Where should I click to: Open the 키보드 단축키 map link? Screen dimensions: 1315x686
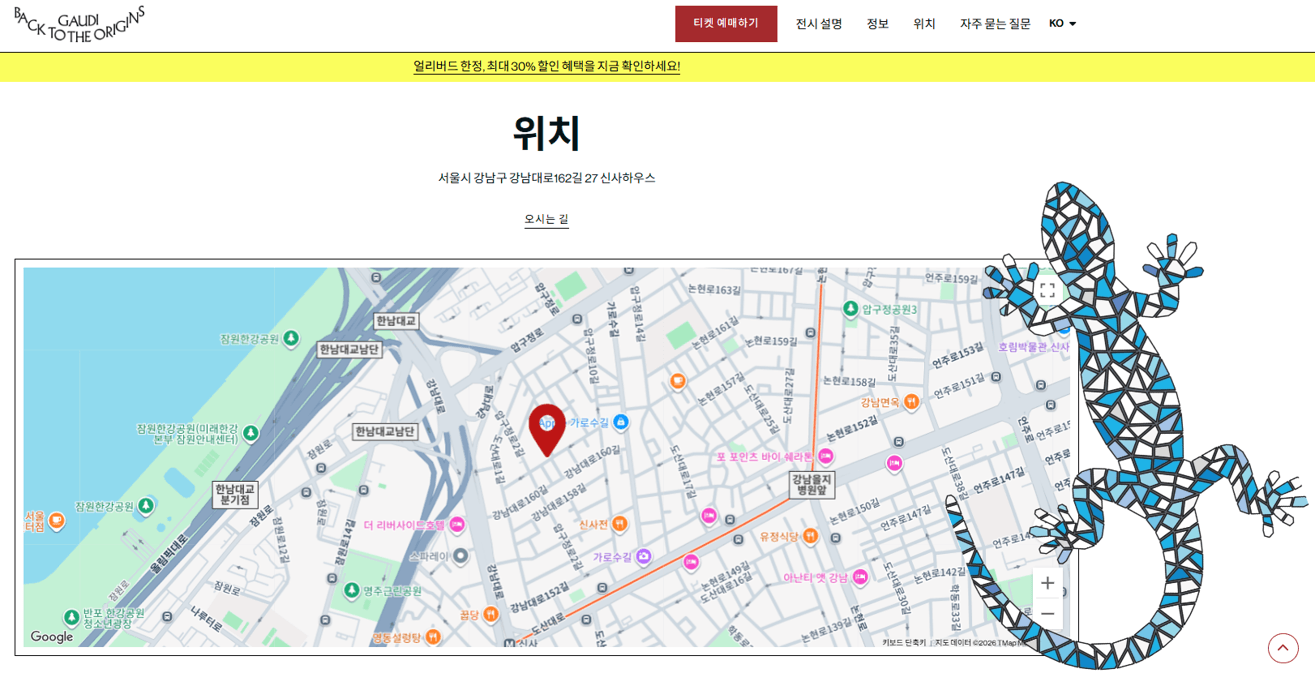click(904, 642)
